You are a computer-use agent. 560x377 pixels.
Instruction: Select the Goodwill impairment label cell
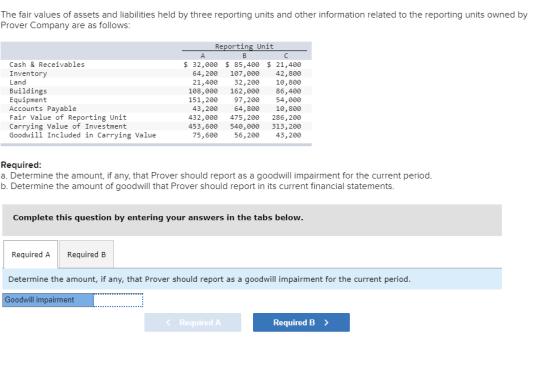coord(48,300)
